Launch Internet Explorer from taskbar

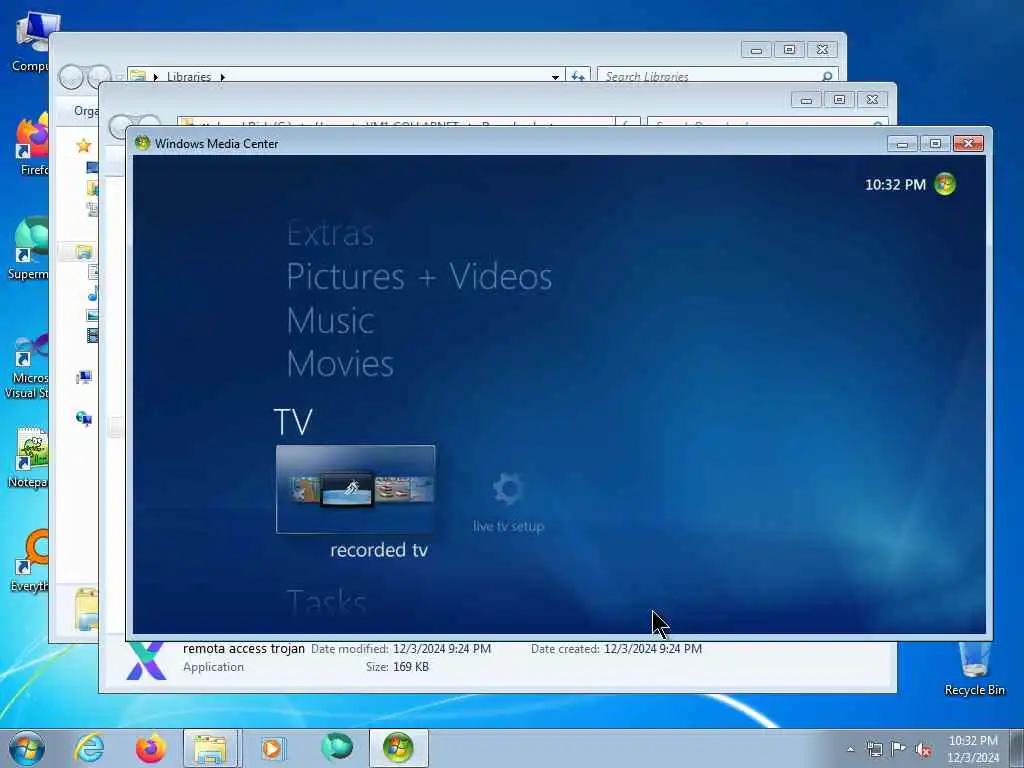[x=89, y=748]
